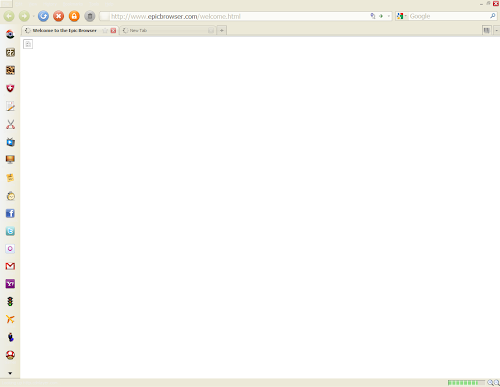The image size is (500, 387).
Task: Open the history dropdown beside Forward button
Action: (x=33, y=16)
